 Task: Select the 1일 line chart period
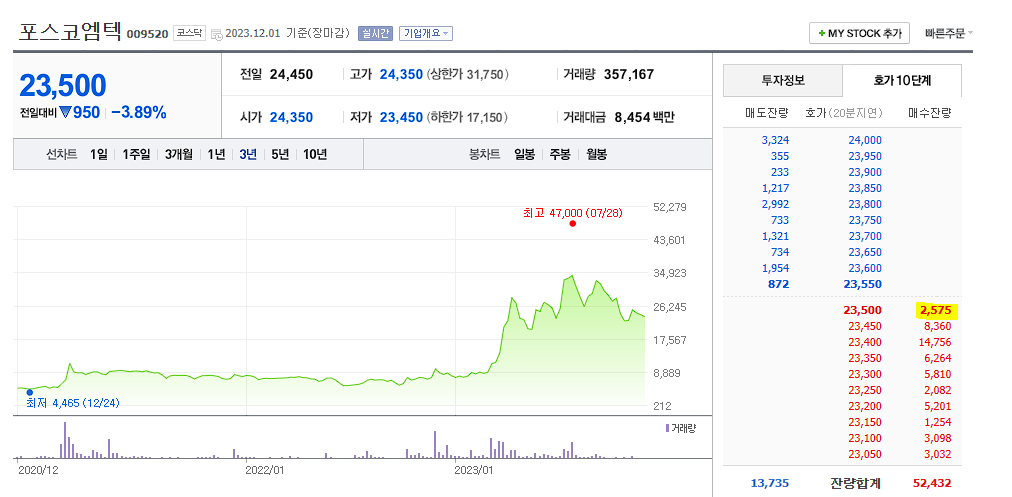pos(99,154)
